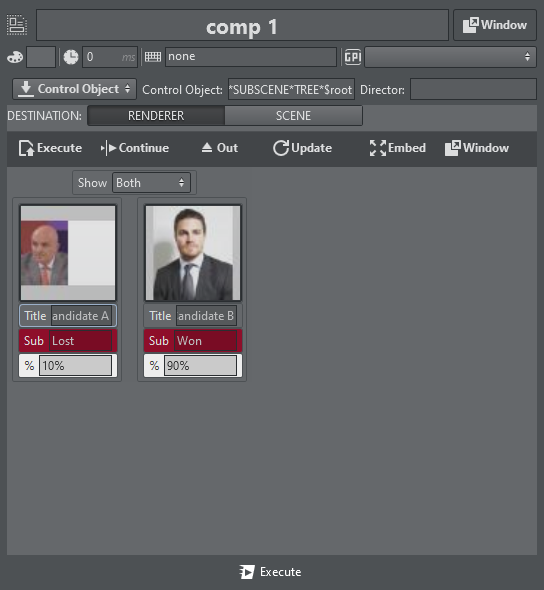Click the empty color swatch box
This screenshot has width=544, height=590.
(x=41, y=57)
